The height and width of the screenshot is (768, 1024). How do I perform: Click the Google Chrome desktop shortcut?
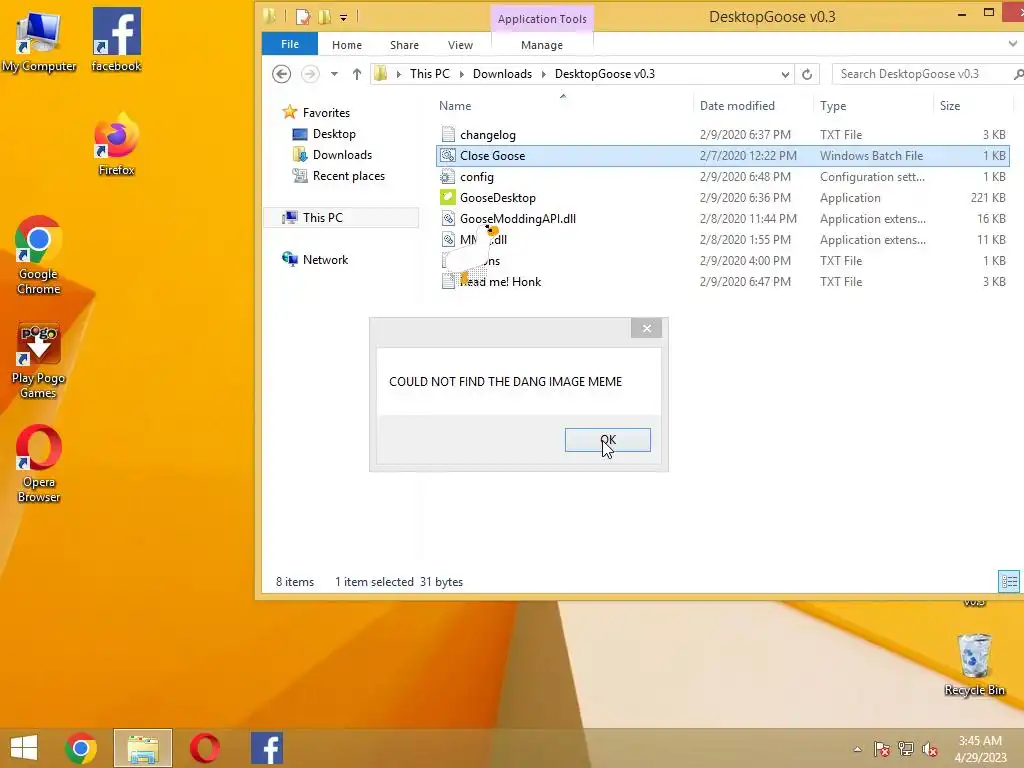[39, 256]
